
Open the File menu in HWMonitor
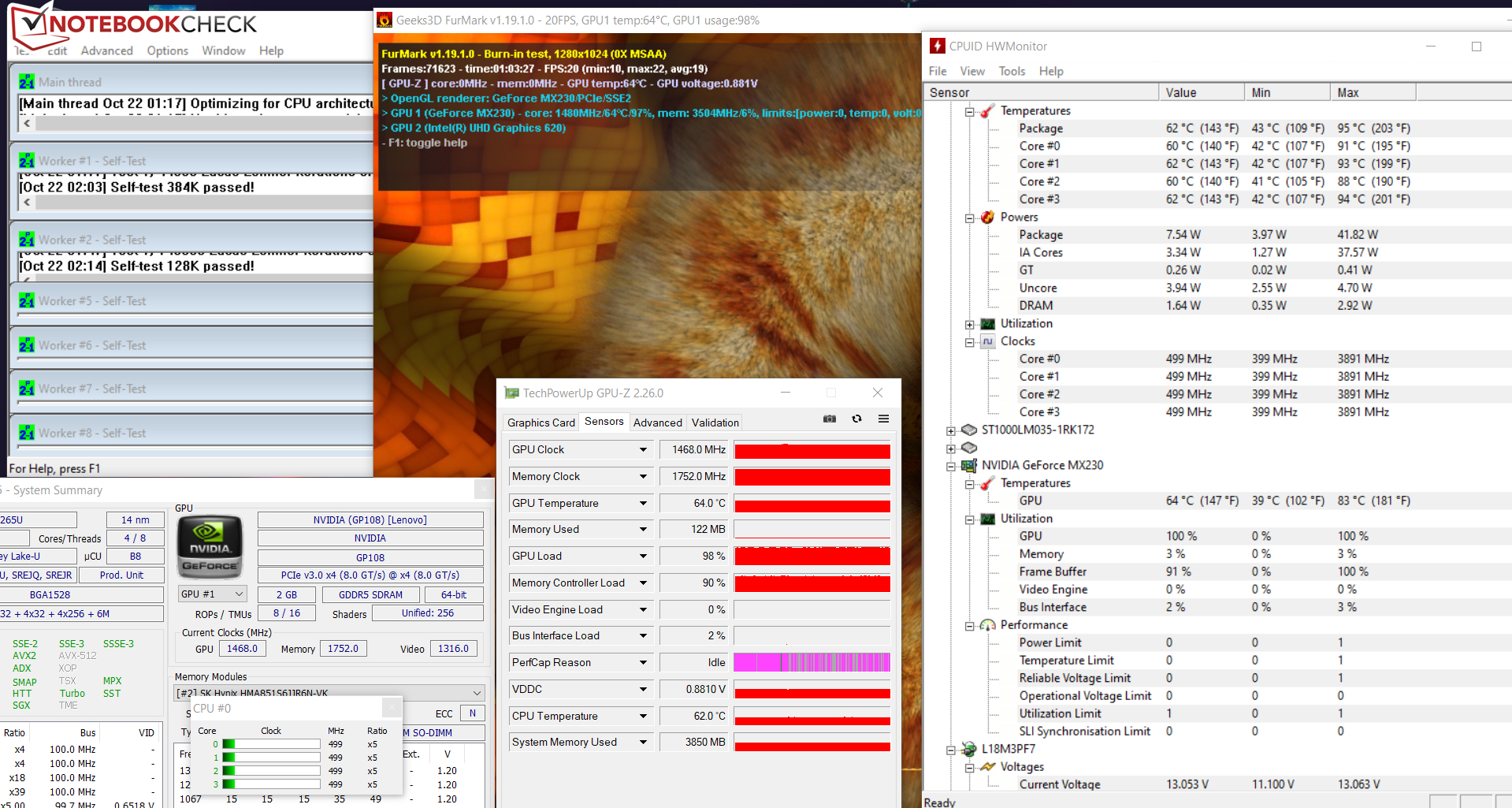[938, 71]
